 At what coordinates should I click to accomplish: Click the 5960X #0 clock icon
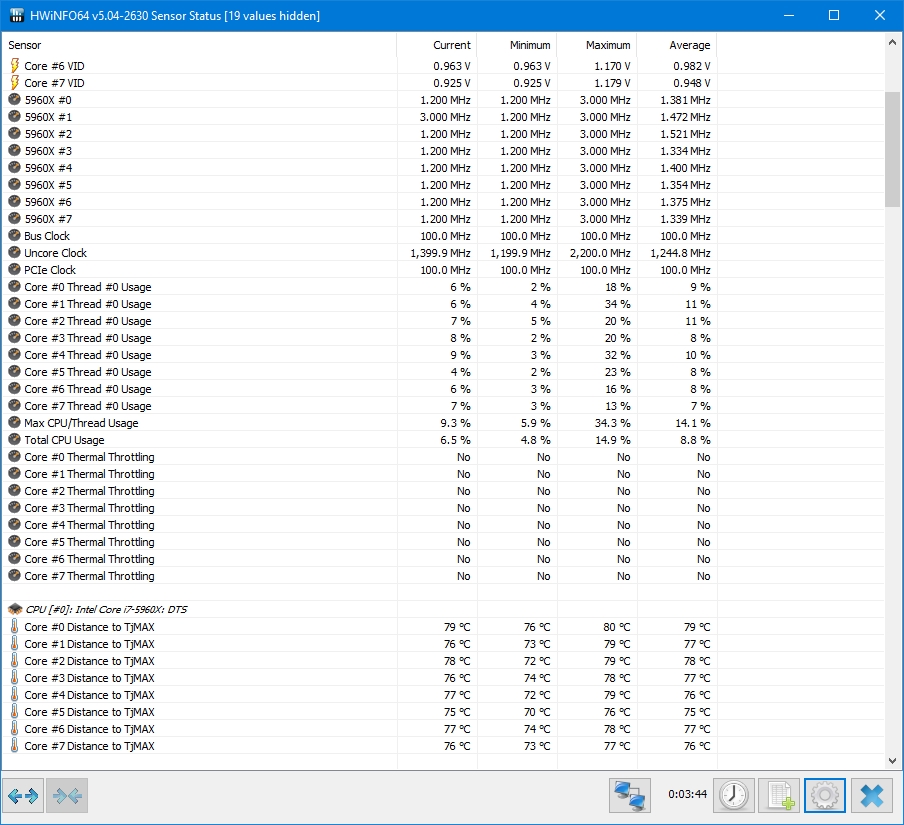pyautogui.click(x=15, y=100)
